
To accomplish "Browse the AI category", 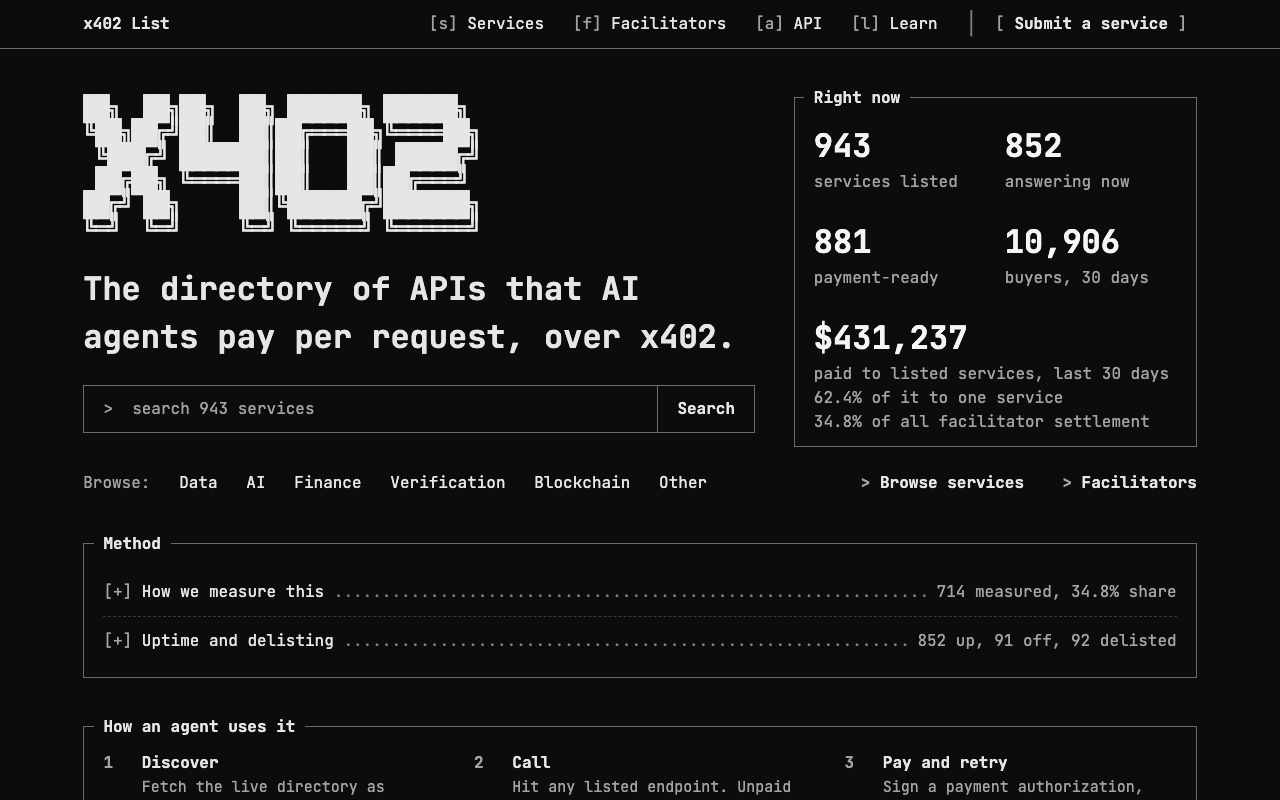I will point(256,482).
